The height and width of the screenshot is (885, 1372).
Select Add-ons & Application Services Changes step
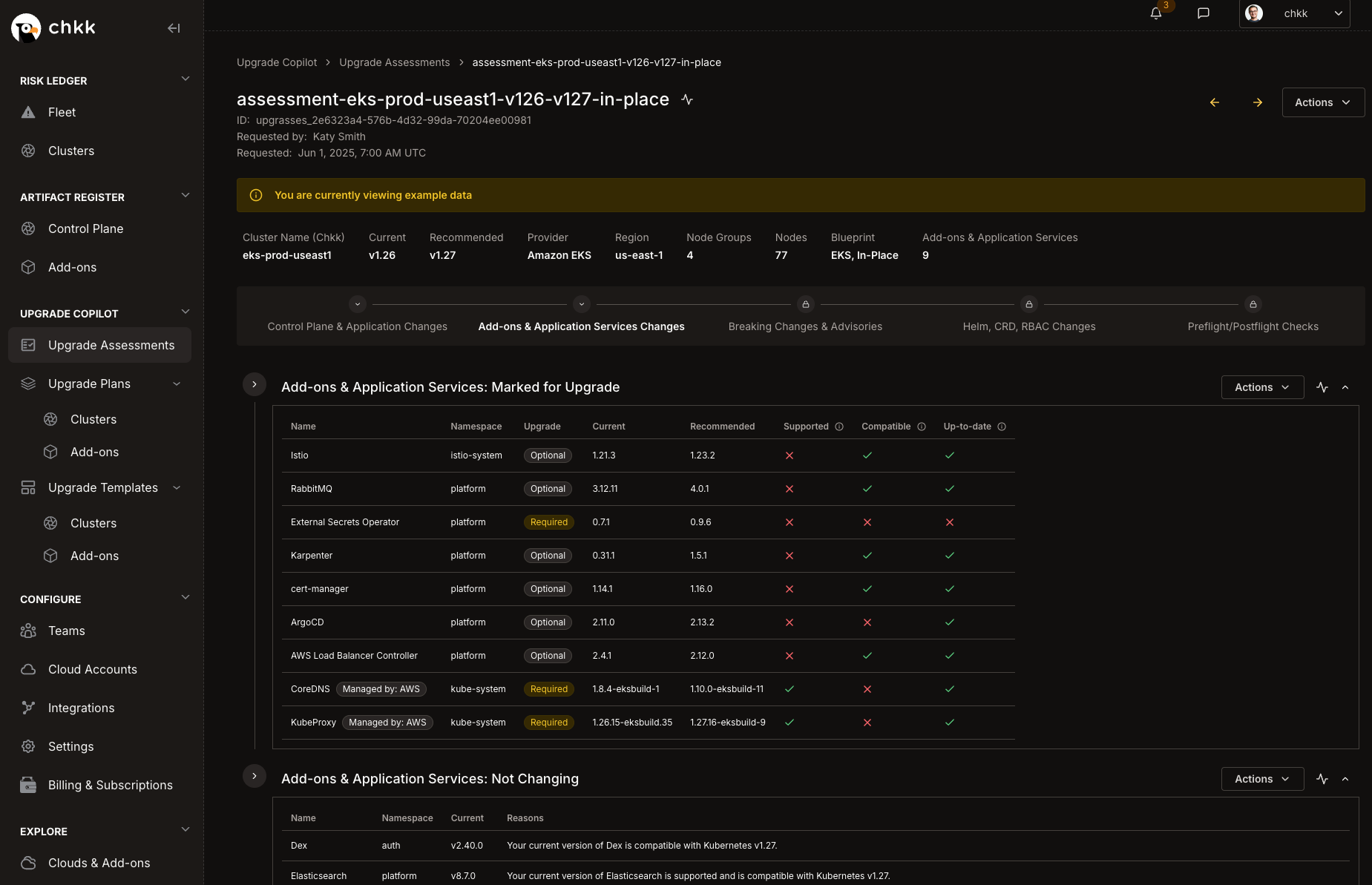pyautogui.click(x=582, y=326)
